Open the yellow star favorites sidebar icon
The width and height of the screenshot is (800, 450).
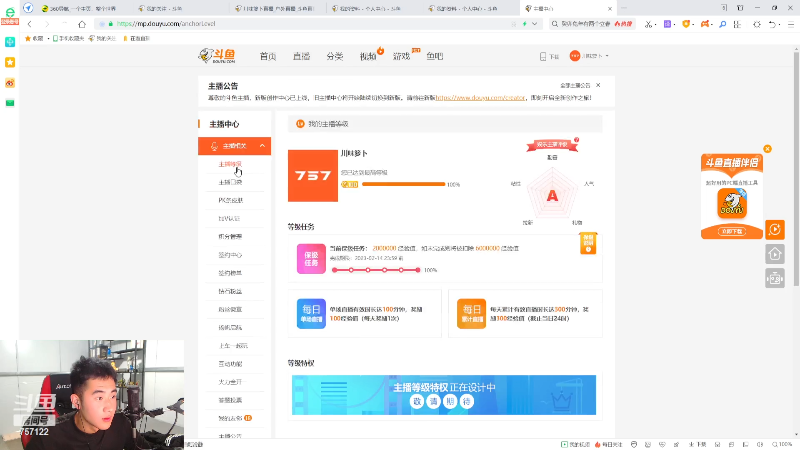(10, 62)
